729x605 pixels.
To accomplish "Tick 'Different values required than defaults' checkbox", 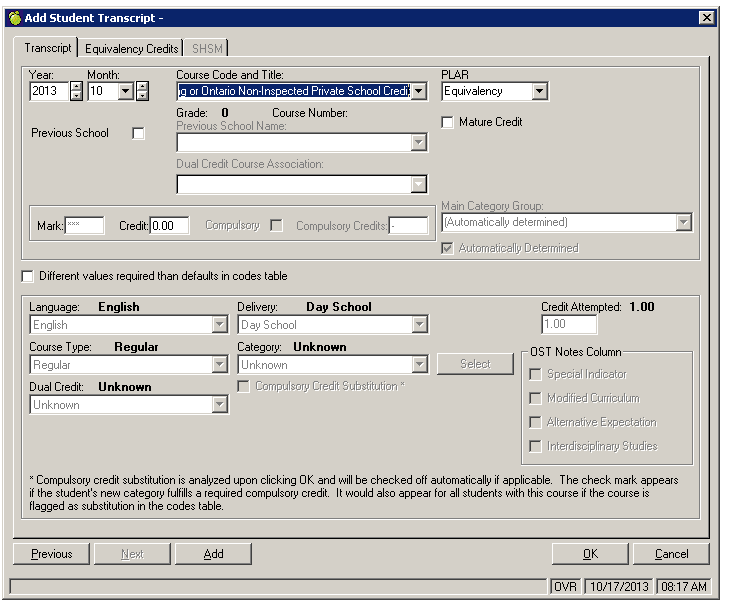I will click(28, 276).
